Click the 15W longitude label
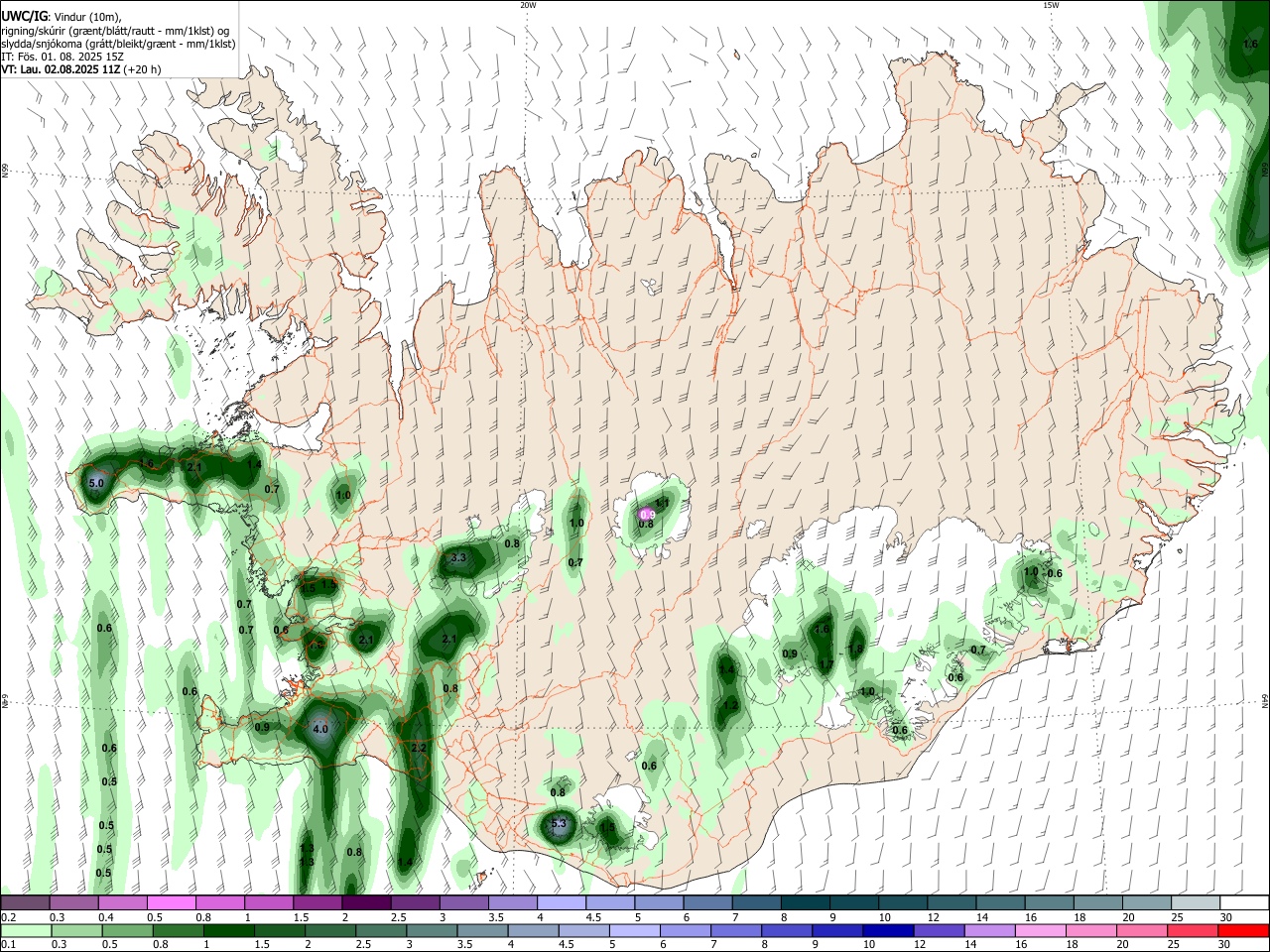 [x=1051, y=5]
